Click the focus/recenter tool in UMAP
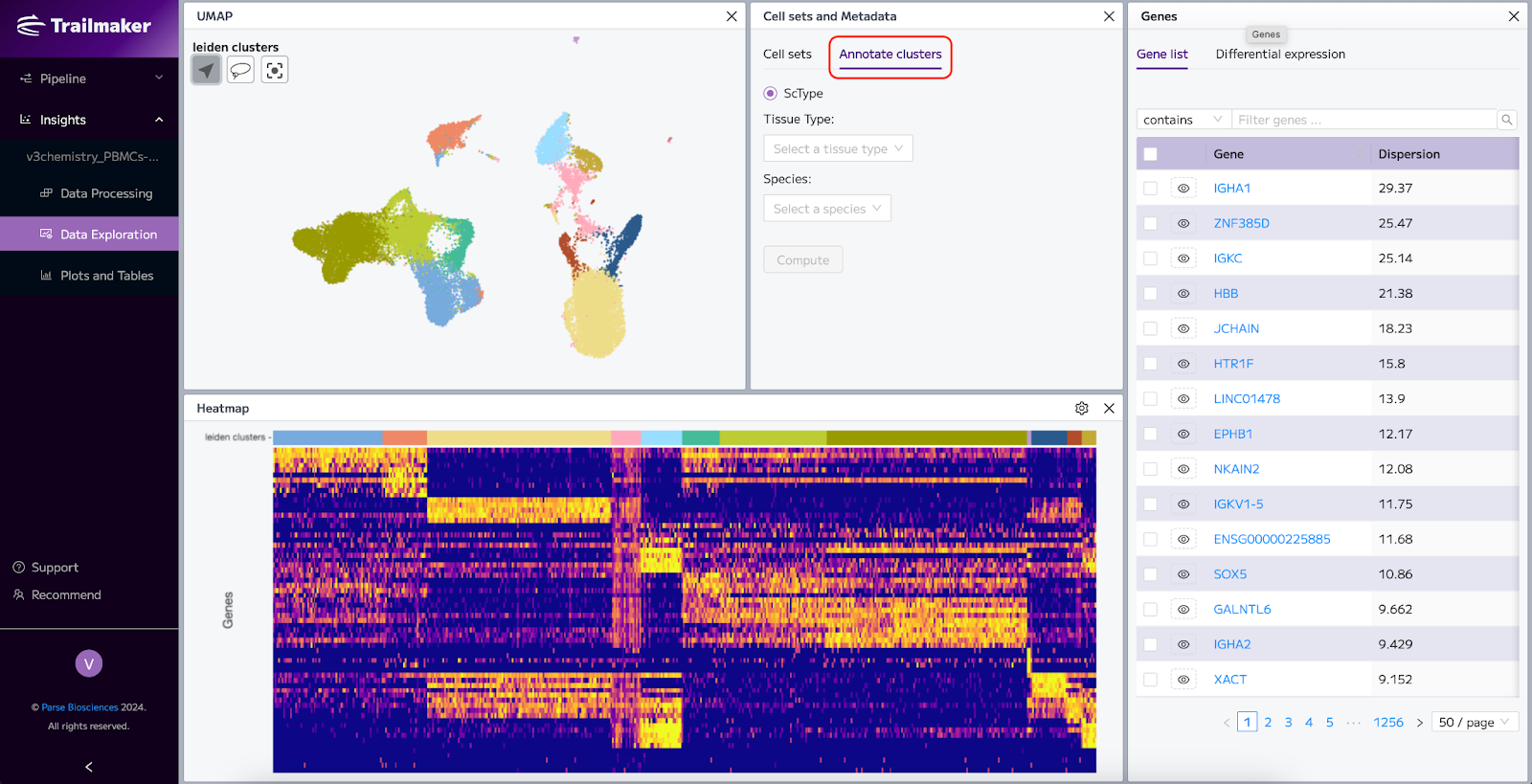This screenshot has height=784, width=1532. (x=275, y=70)
